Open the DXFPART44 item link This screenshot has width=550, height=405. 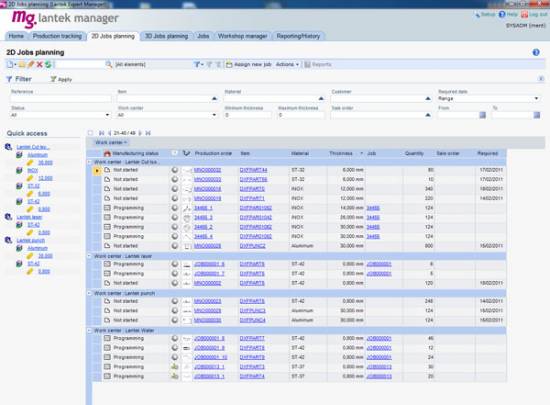click(x=253, y=170)
